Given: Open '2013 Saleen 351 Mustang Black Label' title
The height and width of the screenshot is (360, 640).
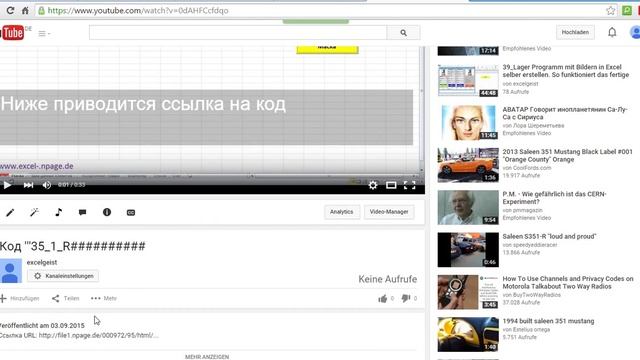Looking at the screenshot, I should coord(567,156).
